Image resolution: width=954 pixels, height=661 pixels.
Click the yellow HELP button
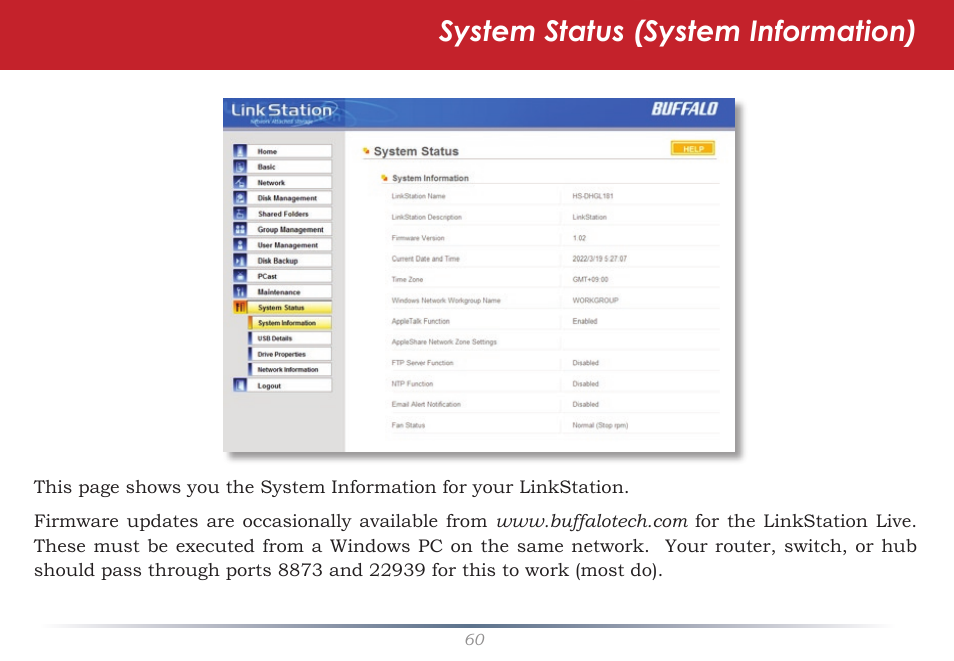pos(692,149)
